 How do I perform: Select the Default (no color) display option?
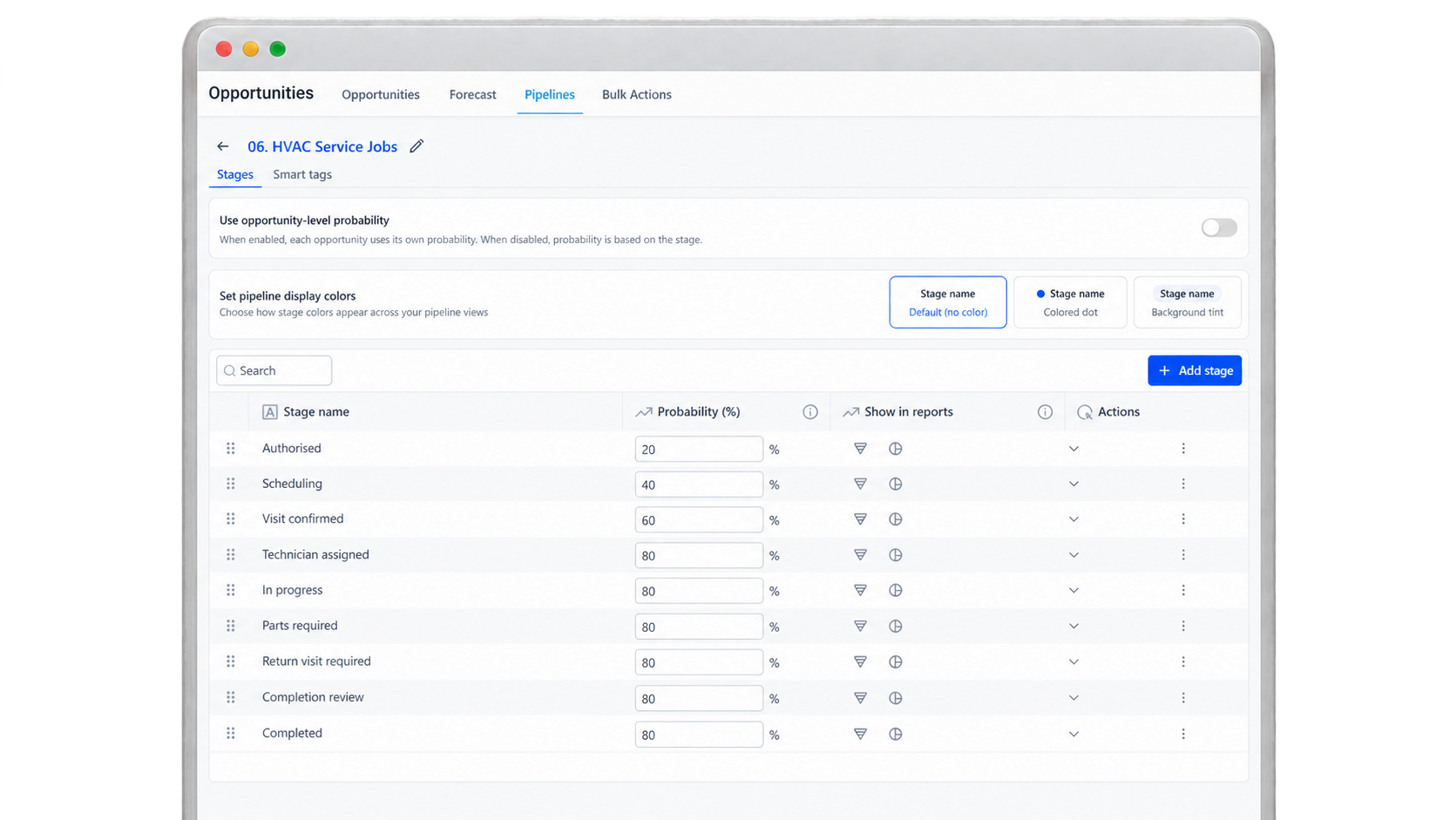[x=948, y=302]
